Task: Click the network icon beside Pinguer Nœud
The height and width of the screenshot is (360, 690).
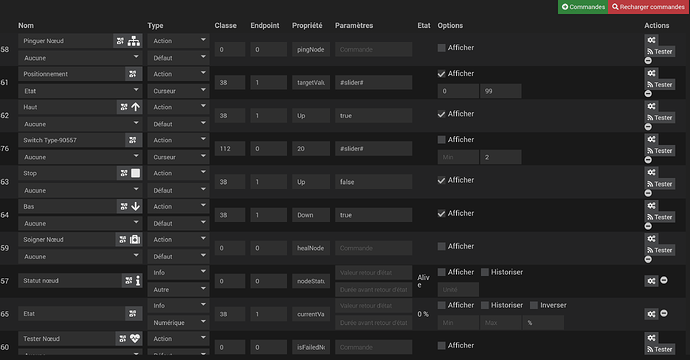Action: pos(134,41)
